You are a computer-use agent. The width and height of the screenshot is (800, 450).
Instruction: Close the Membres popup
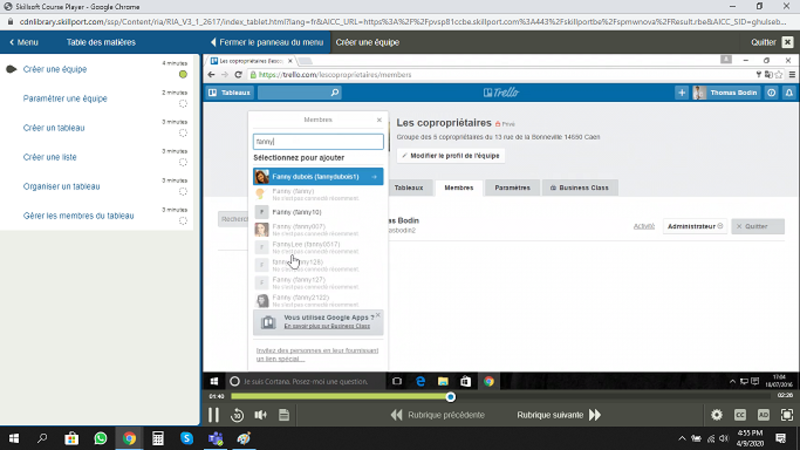point(379,120)
